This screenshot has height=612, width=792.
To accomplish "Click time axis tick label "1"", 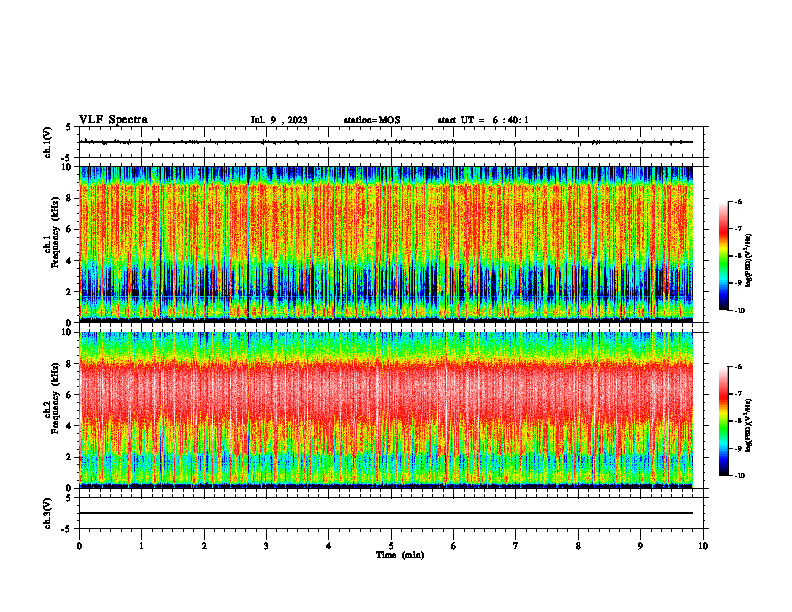I will coord(142,546).
